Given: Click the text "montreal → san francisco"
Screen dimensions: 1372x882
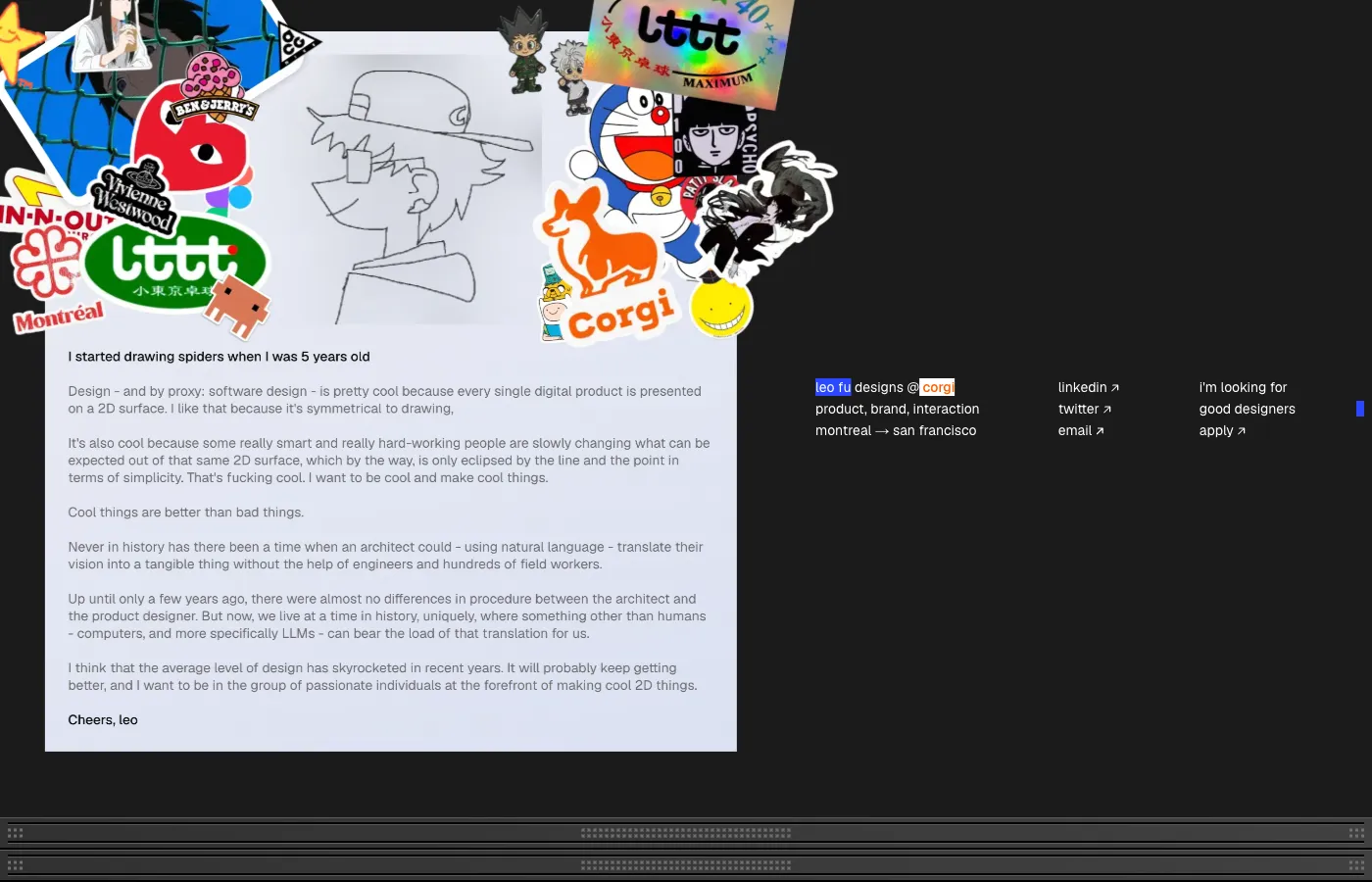Looking at the screenshot, I should 896,430.
